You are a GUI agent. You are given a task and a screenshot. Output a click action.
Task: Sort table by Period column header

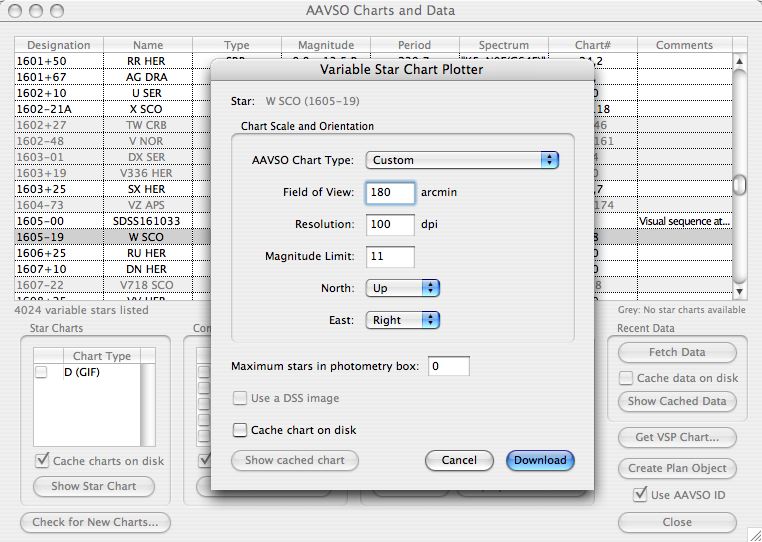tap(415, 45)
